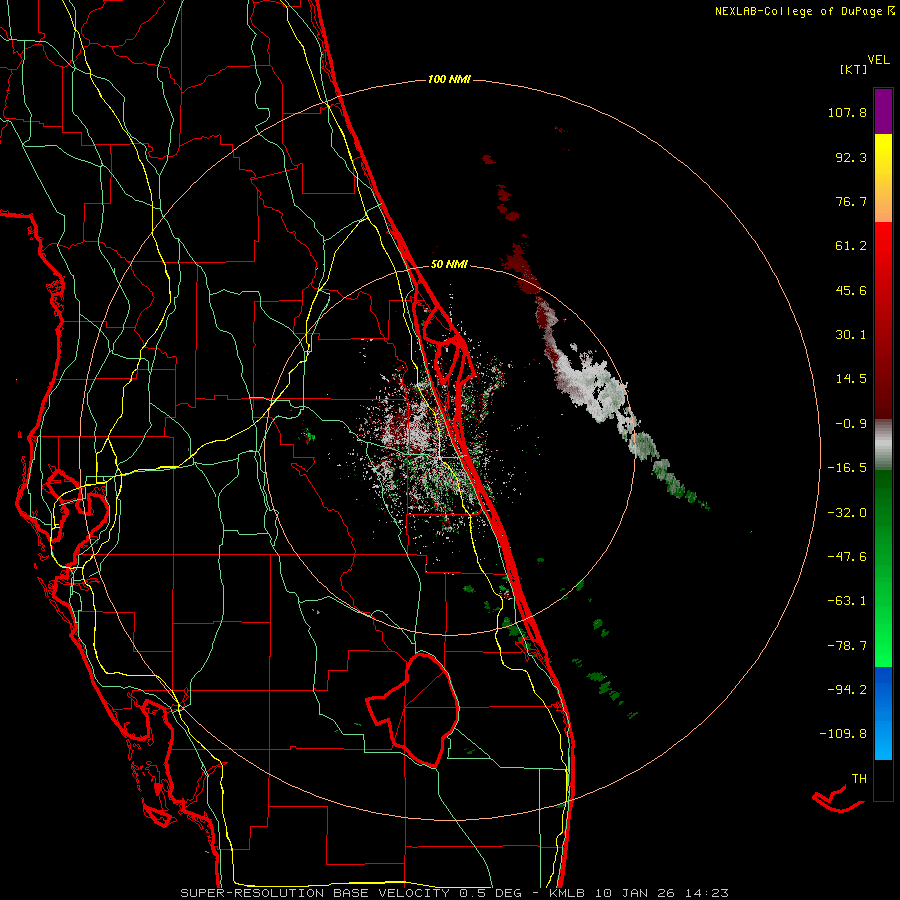
Task: Select the -109.8 scale value
Action: click(843, 734)
